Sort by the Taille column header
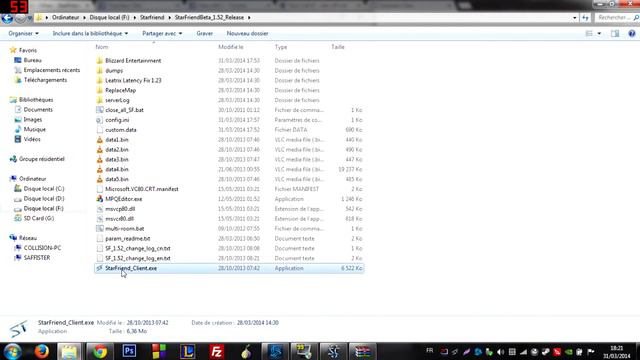This screenshot has width=640, height=360. tap(338, 47)
